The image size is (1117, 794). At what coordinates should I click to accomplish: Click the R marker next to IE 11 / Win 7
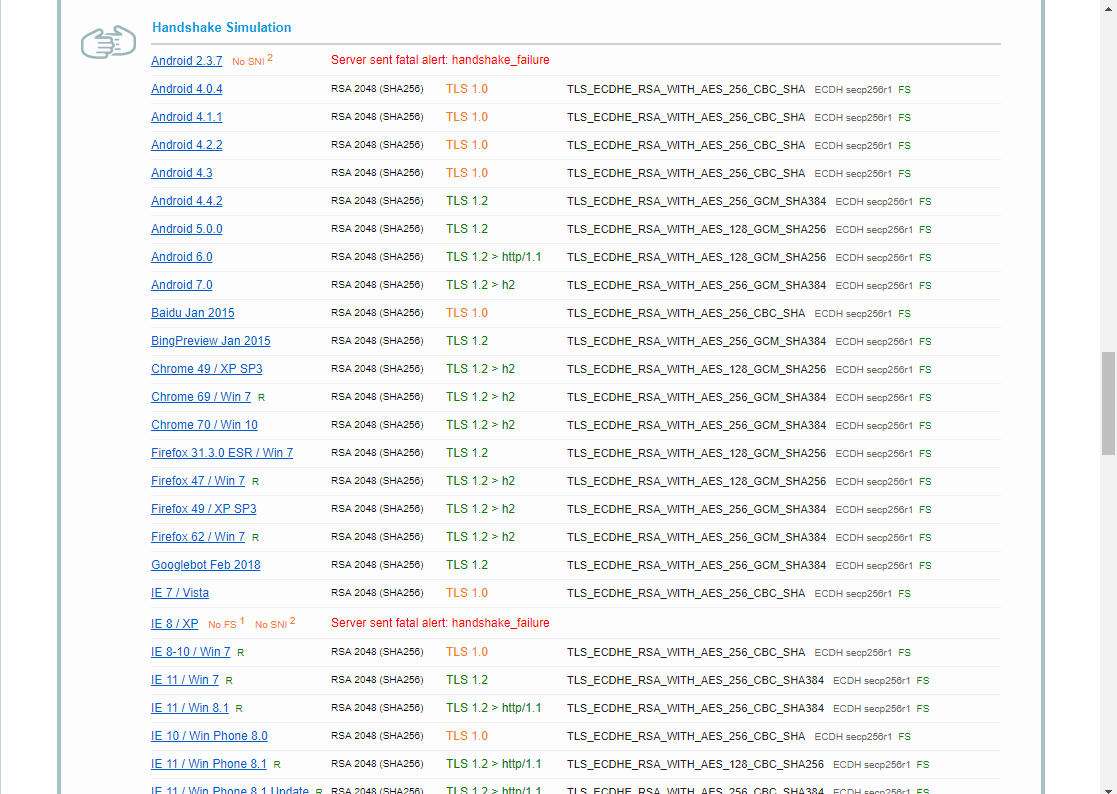click(x=229, y=681)
